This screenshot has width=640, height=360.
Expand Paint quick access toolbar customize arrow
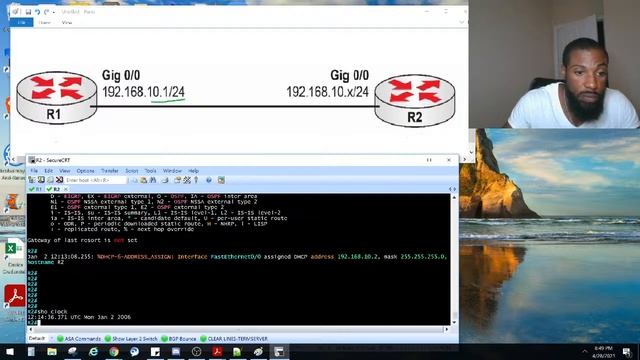click(x=53, y=12)
